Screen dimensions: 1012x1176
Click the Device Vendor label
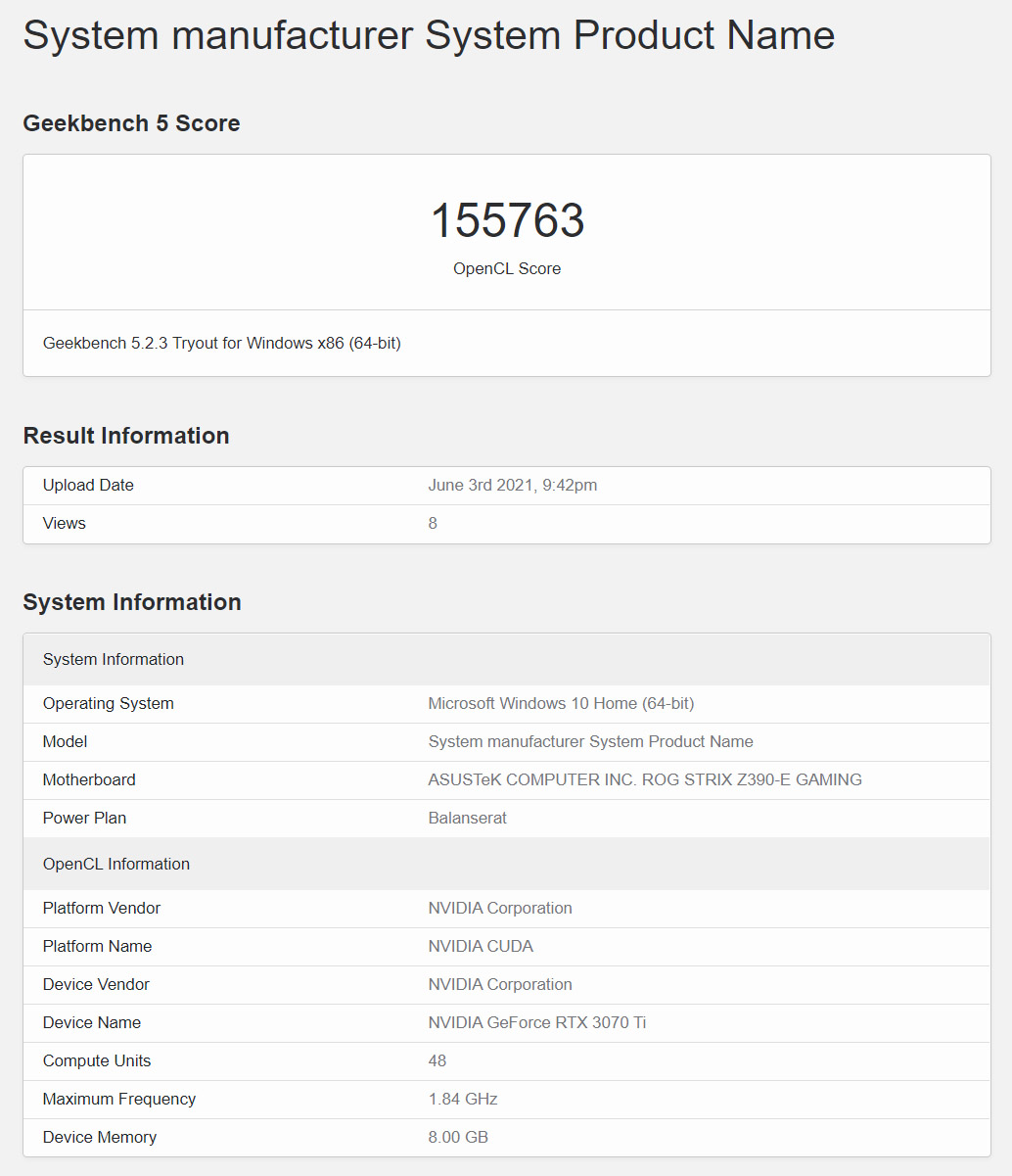coord(96,984)
